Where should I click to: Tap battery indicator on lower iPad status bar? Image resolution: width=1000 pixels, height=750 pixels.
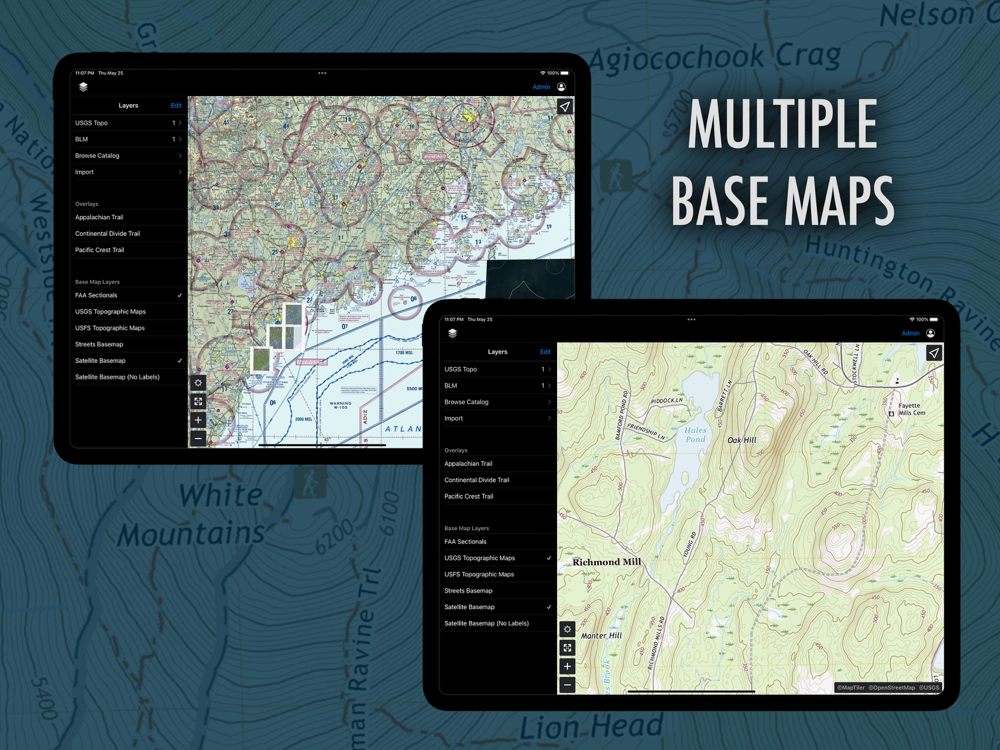point(934,319)
